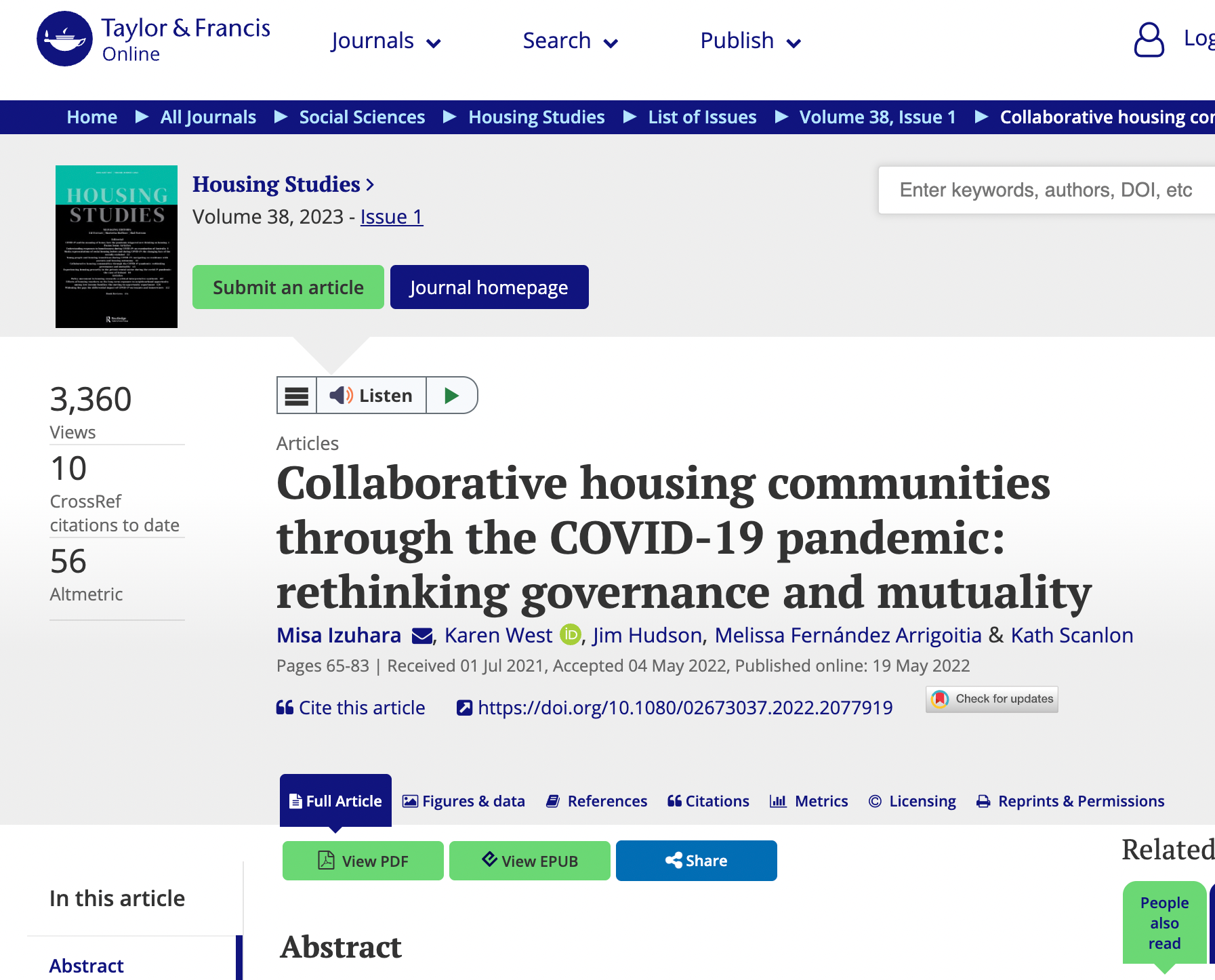Viewport: 1215px width, 980px height.
Task: Switch to the References tab
Action: tap(597, 801)
